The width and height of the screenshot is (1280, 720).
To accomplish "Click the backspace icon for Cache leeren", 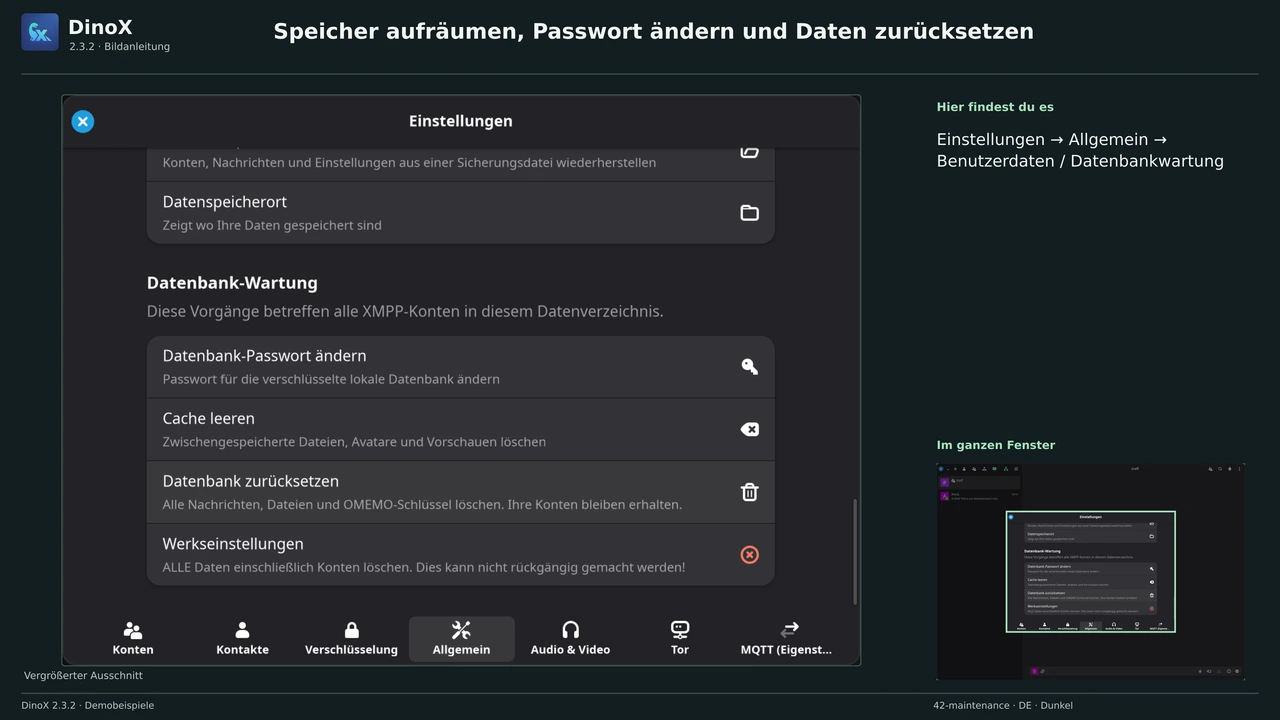I will point(749,429).
